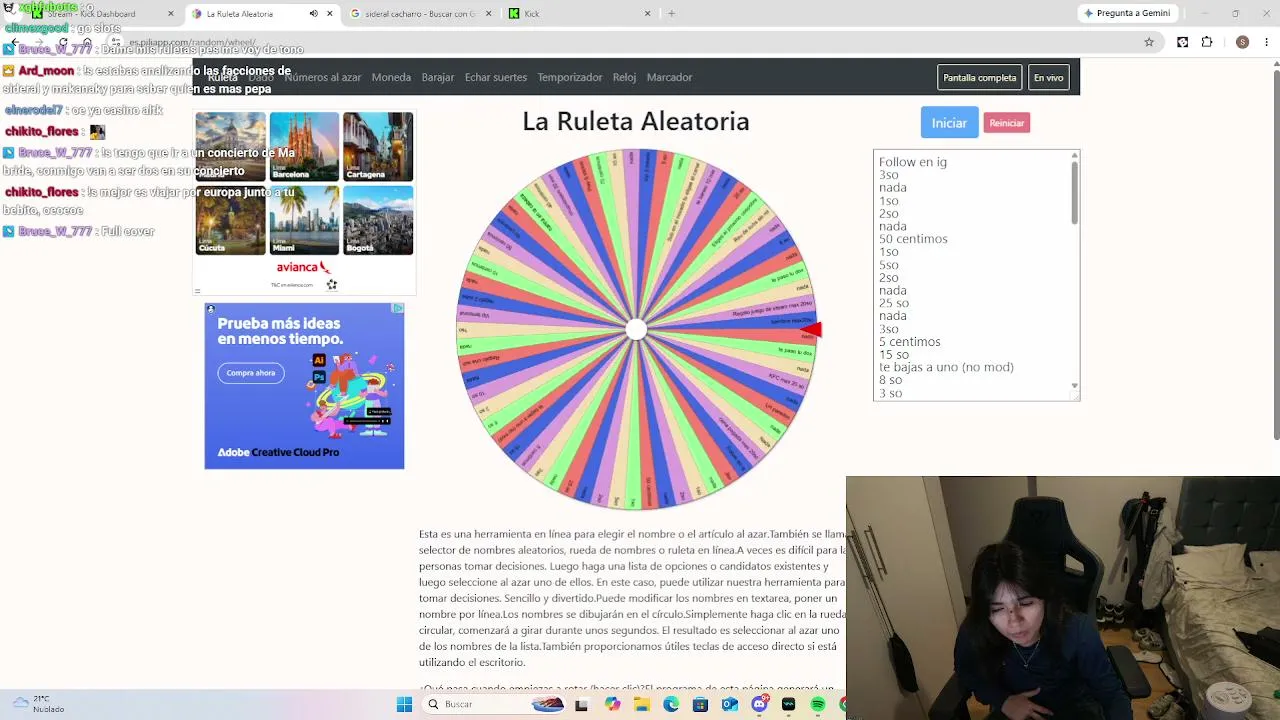Bookmark this page with star icon
Screen dimensions: 1280x720
pos(1149,42)
